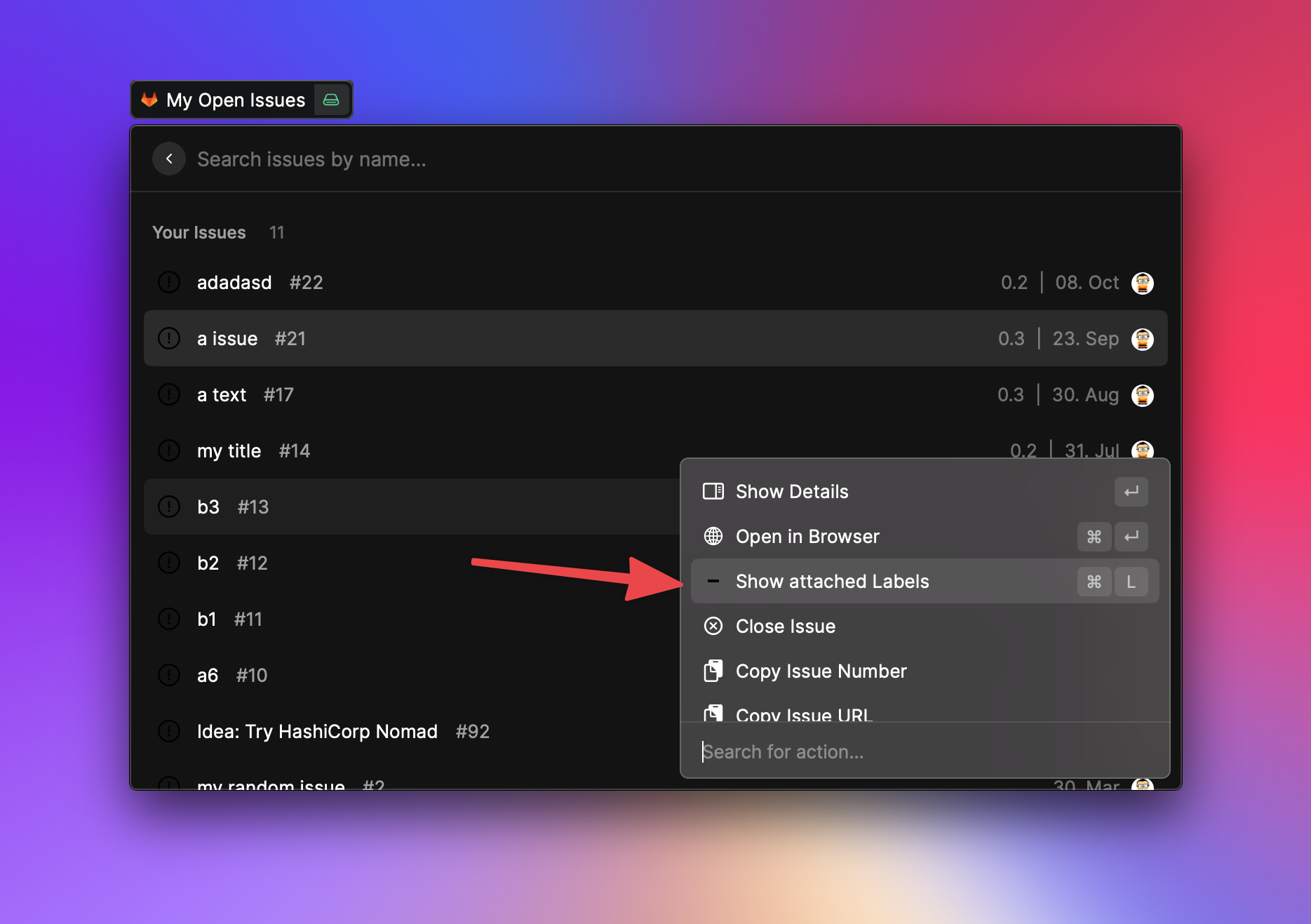The width and height of the screenshot is (1311, 924).
Task: Select Show attached Labels action
Action: 925,582
